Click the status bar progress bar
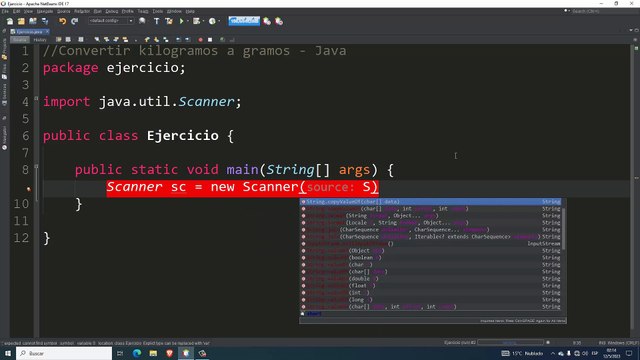This screenshot has width=640, height=360. 510,342
